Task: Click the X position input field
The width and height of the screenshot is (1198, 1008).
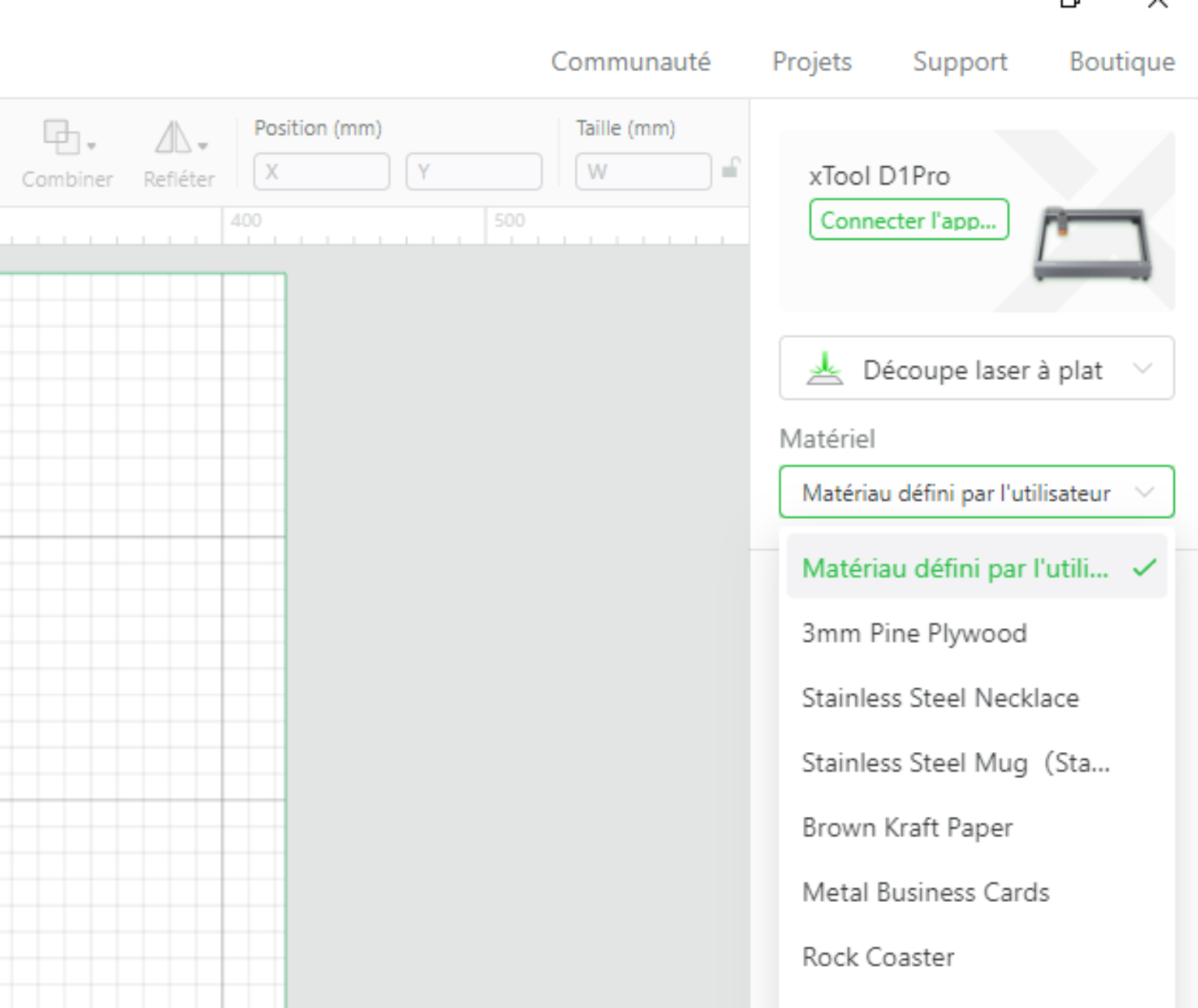Action: pyautogui.click(x=321, y=172)
